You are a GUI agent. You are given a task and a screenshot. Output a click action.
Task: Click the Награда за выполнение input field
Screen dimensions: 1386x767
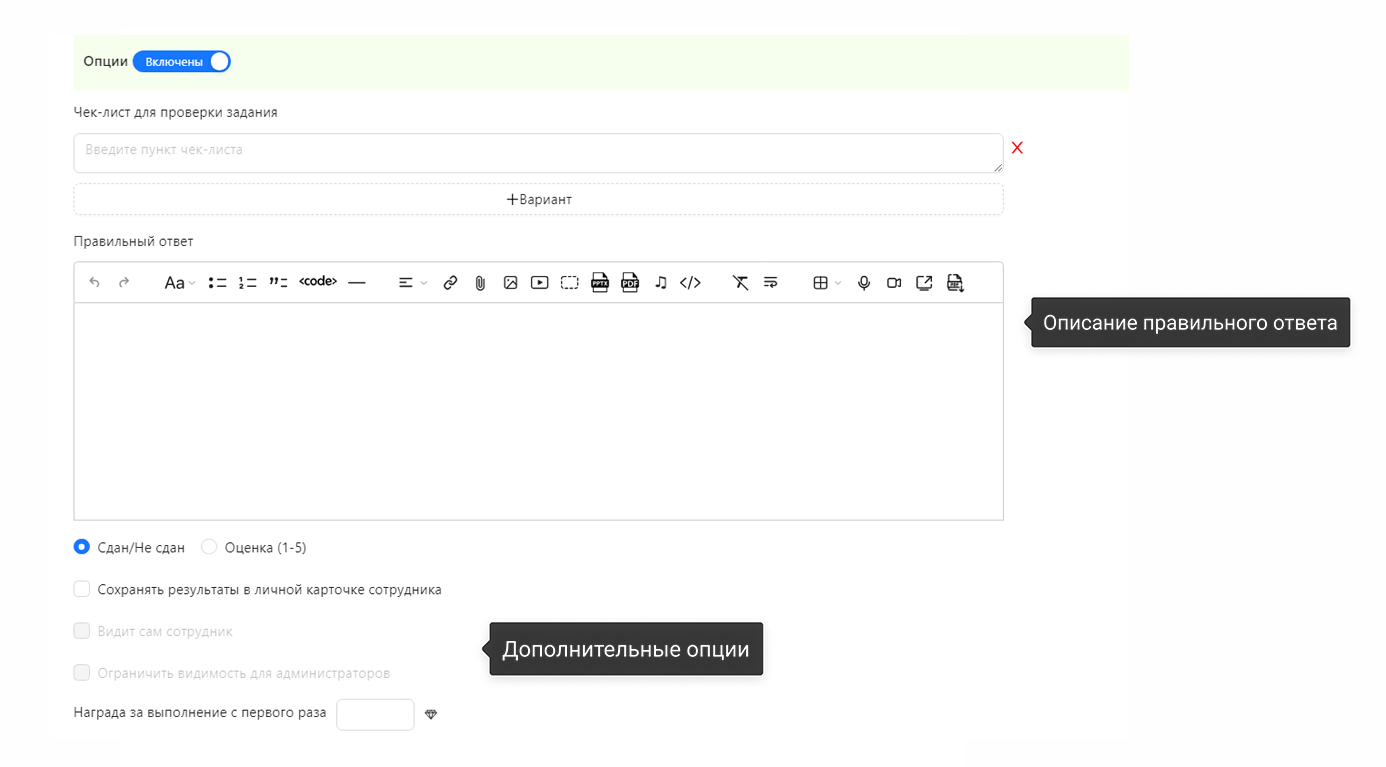click(x=375, y=714)
